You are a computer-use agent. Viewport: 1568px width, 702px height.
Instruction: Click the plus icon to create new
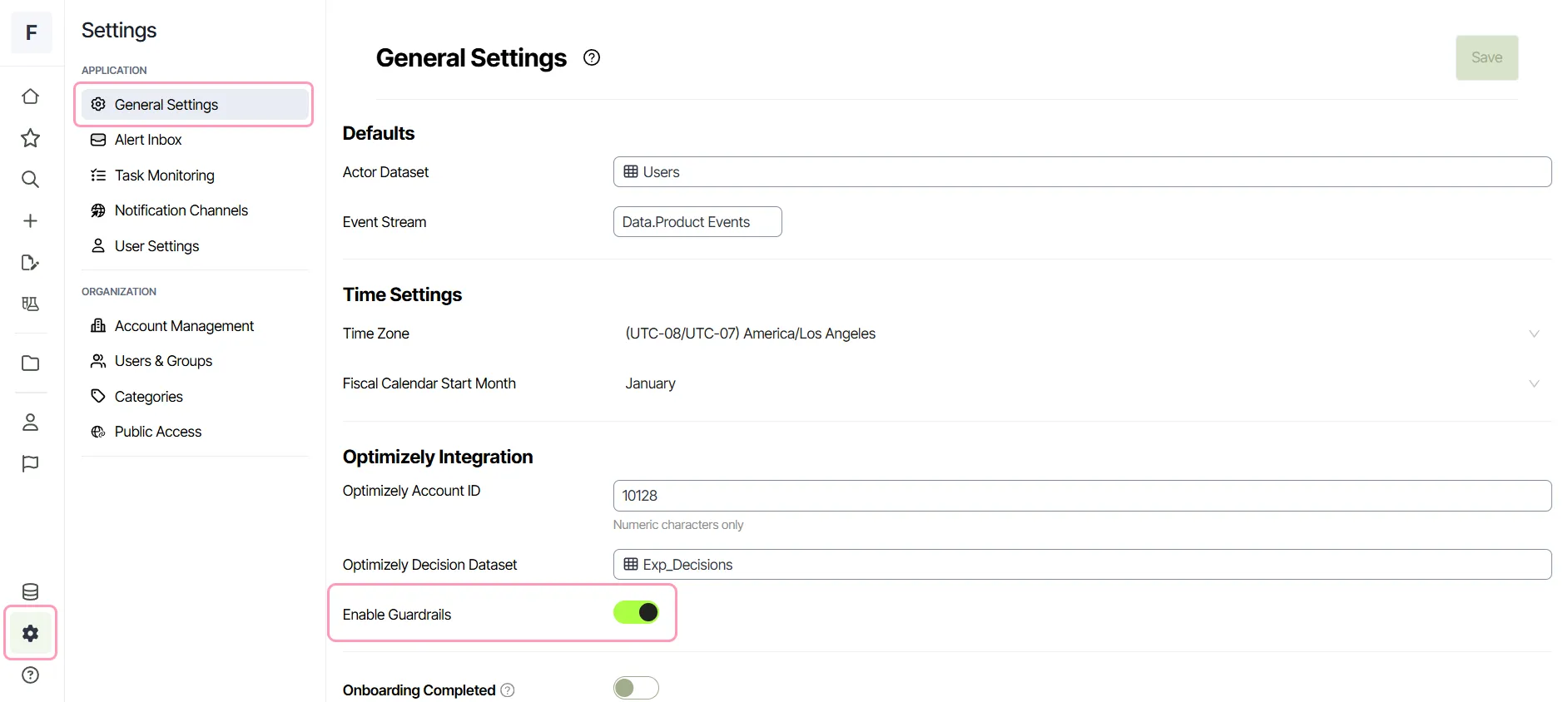(31, 221)
